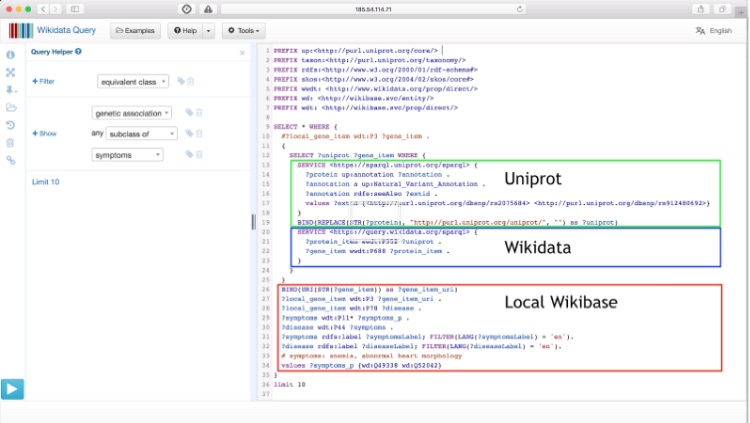750x423 pixels.
Task: Open the query history icon in sidebar
Action: click(10, 125)
